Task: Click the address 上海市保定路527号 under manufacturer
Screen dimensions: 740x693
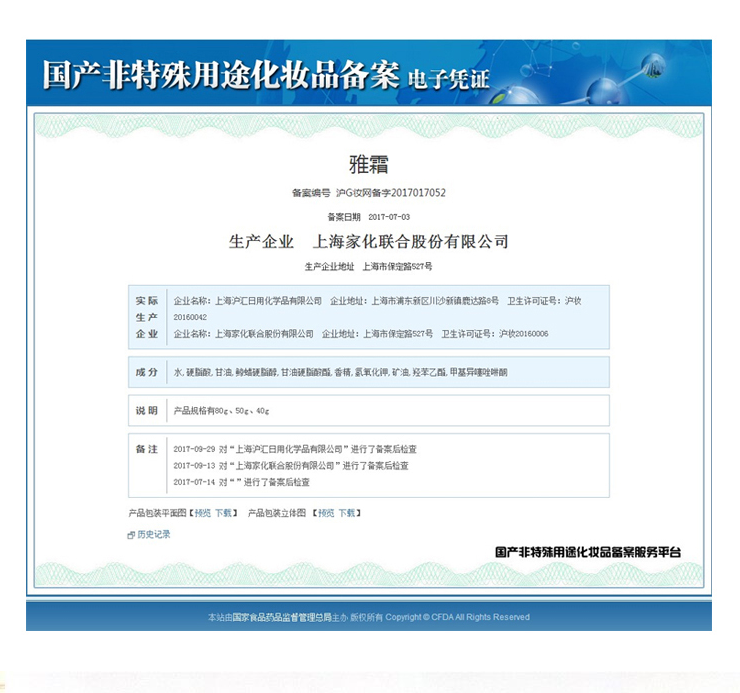Action: pos(397,267)
